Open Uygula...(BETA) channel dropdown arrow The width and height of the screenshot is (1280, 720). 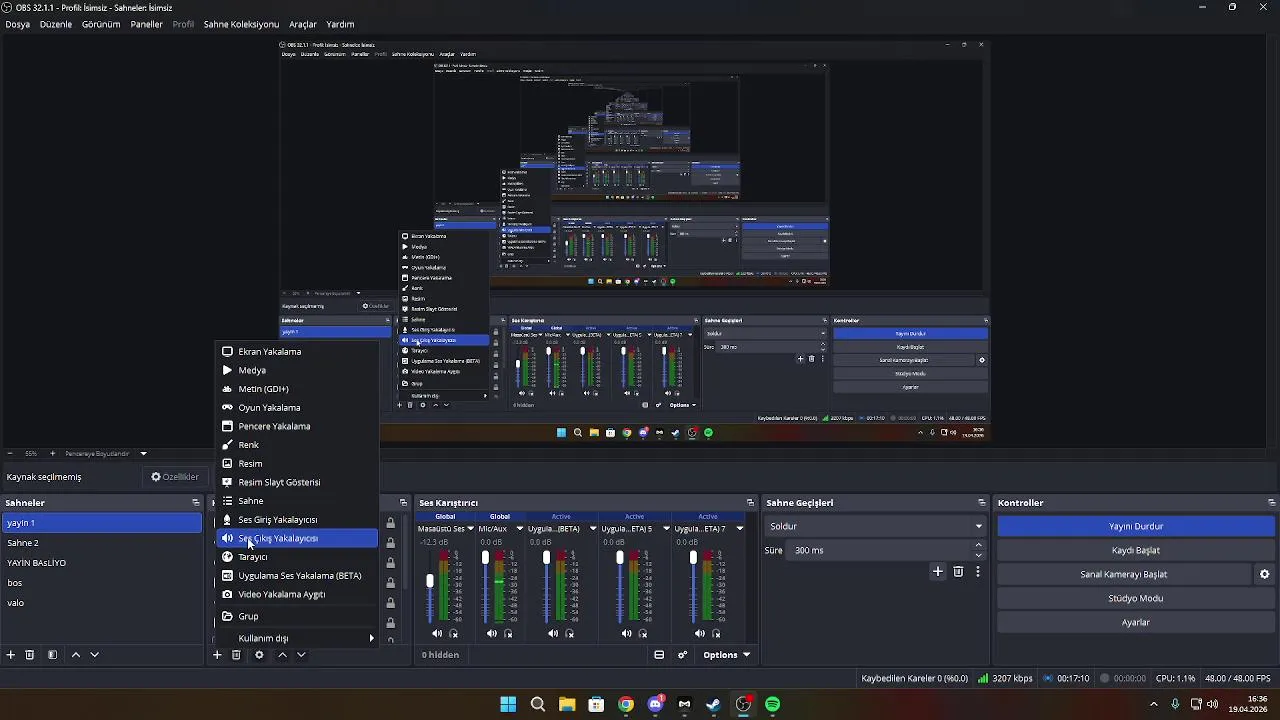[593, 528]
